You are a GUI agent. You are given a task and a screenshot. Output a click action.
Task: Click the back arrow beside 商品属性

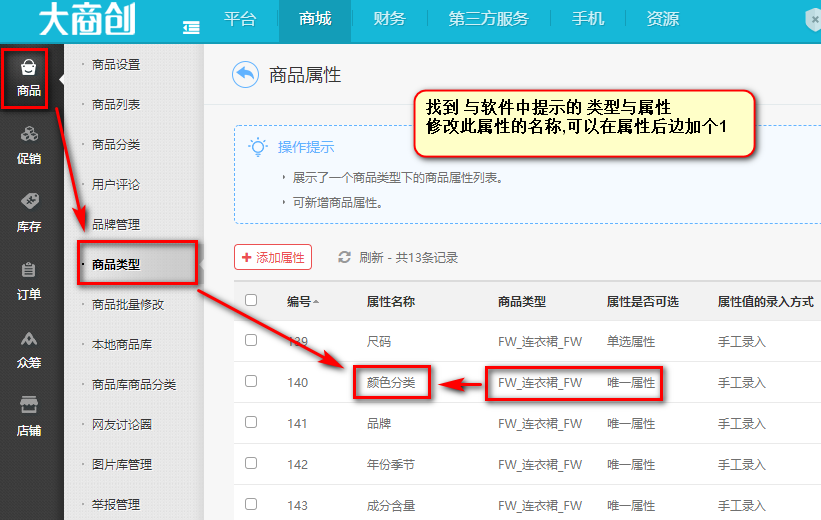pos(245,75)
